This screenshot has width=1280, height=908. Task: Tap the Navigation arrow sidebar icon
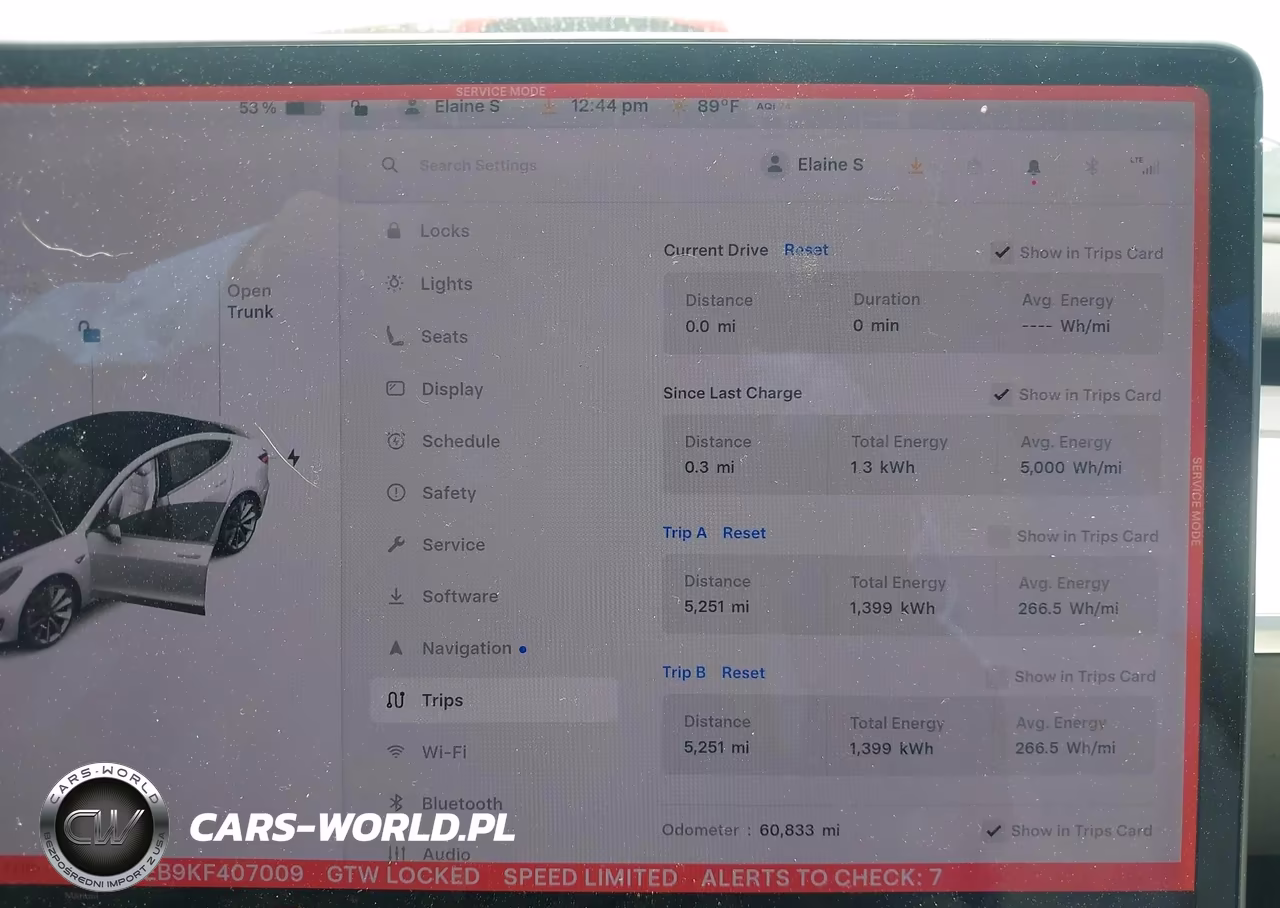(396, 648)
